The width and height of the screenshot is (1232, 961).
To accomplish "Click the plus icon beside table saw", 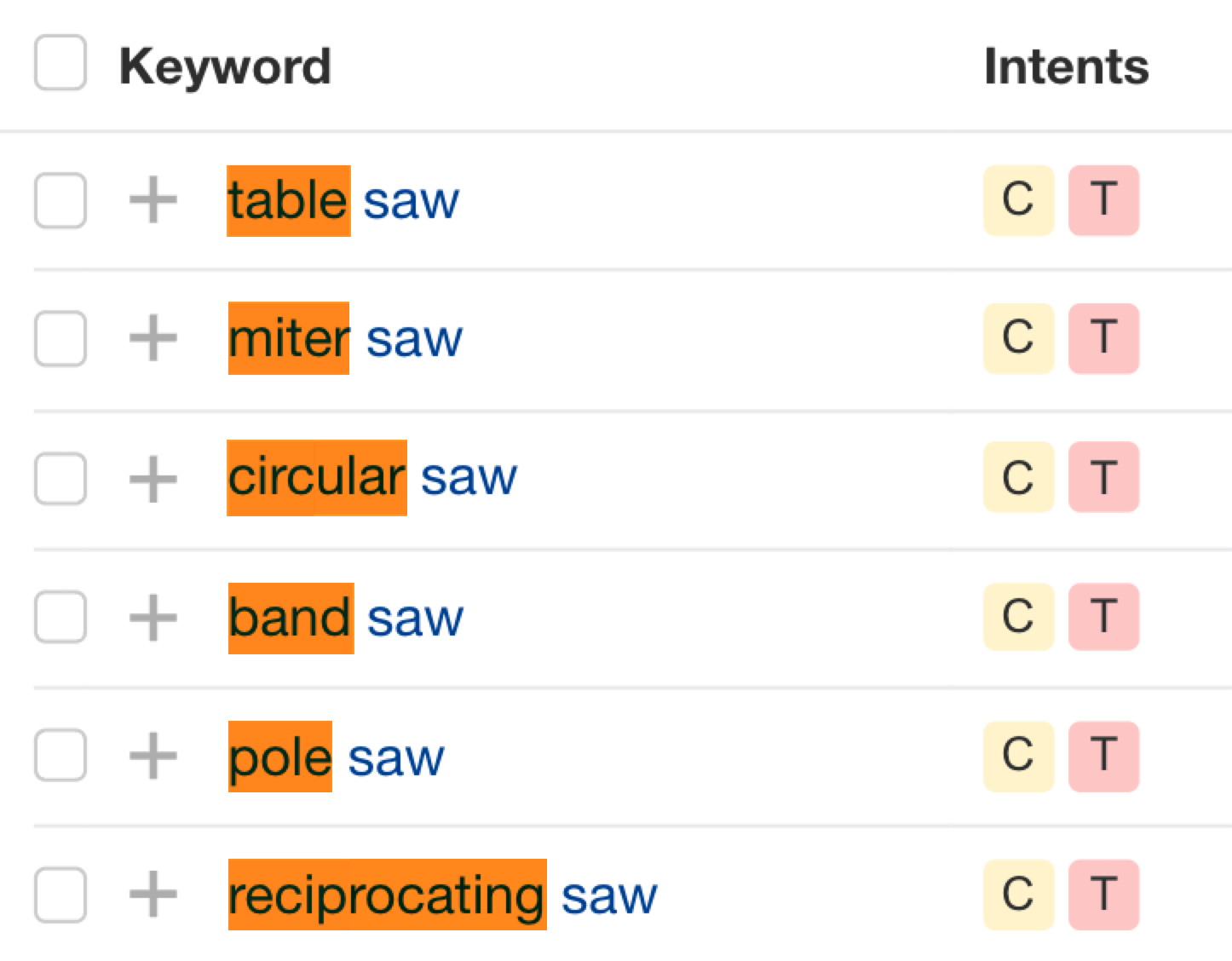I will pyautogui.click(x=154, y=201).
